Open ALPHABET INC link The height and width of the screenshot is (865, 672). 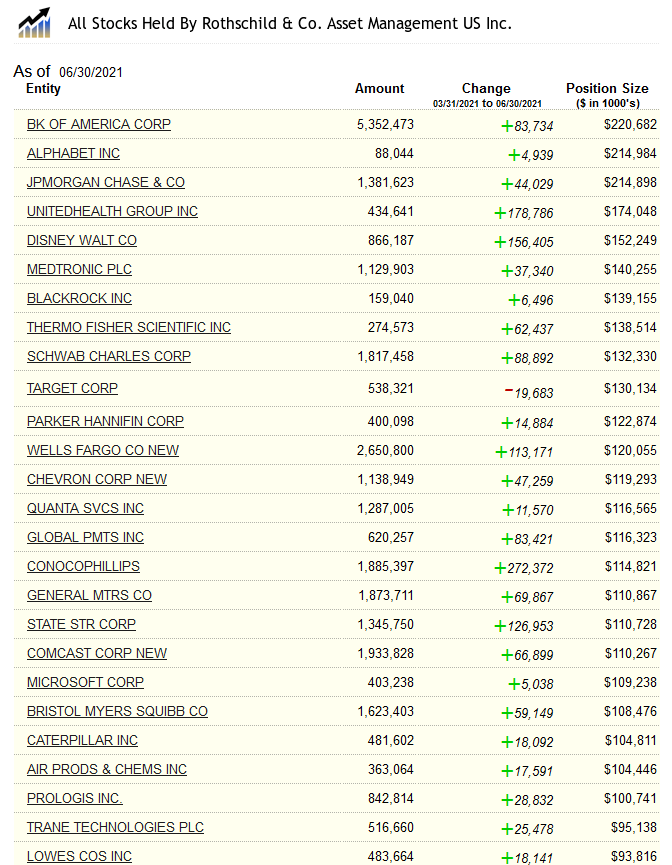73,153
